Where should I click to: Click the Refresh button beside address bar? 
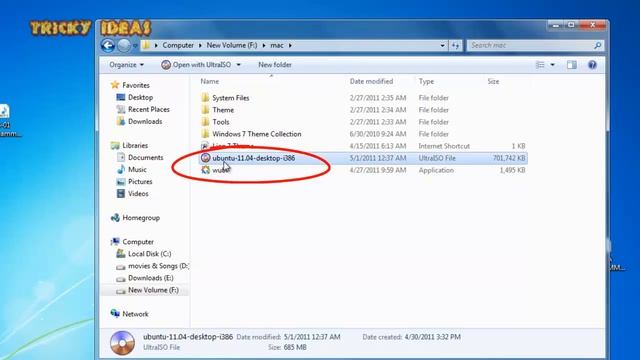[x=456, y=46]
